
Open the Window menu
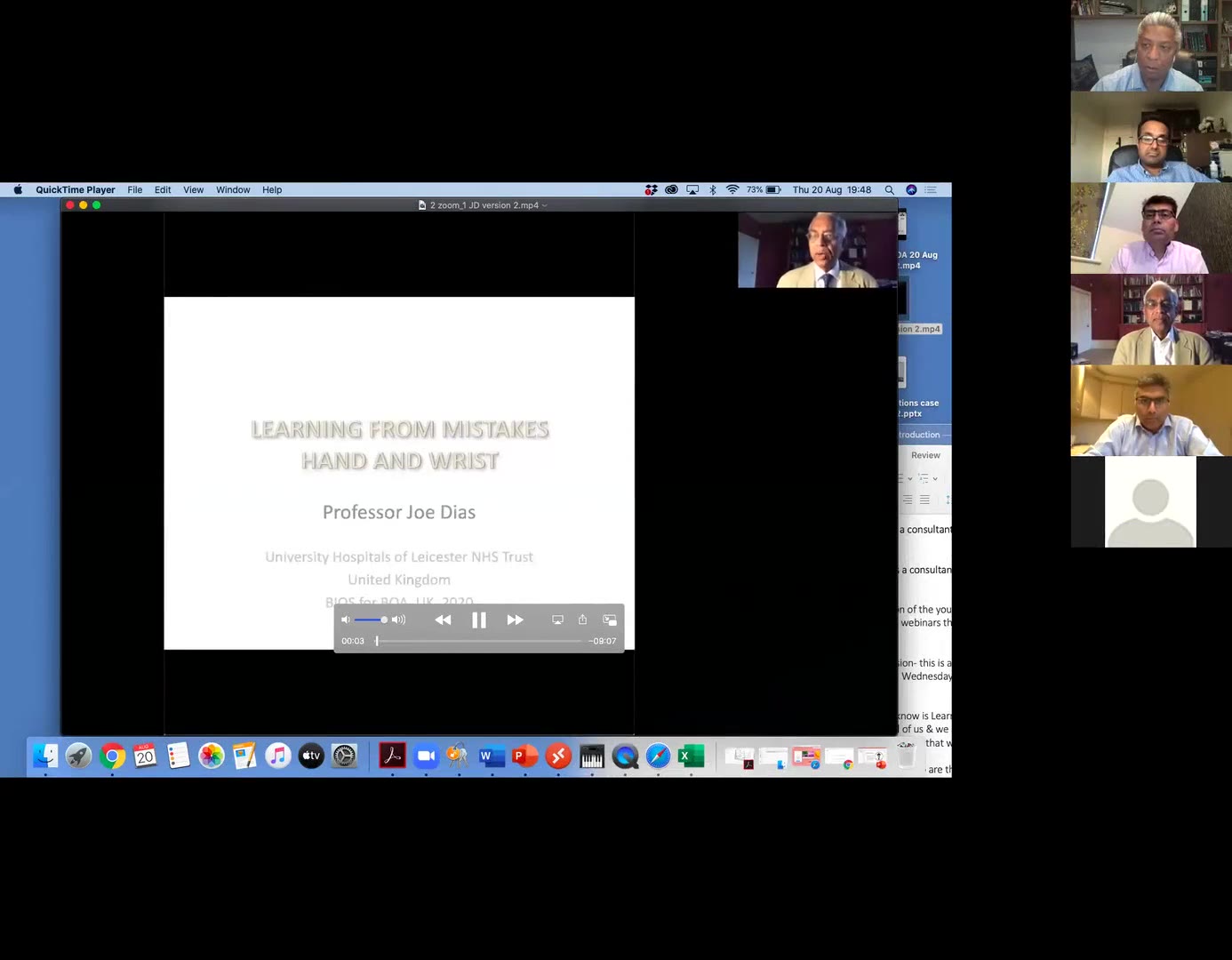click(x=233, y=190)
